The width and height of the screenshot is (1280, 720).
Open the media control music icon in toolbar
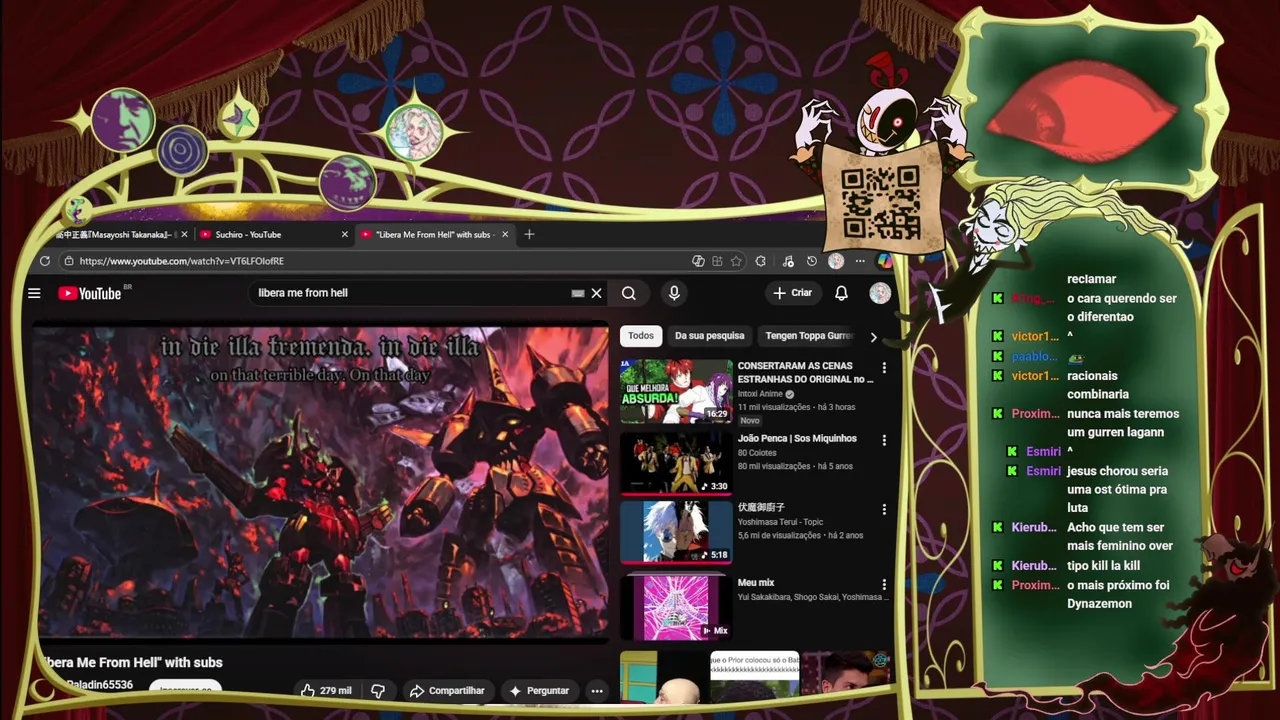tap(788, 261)
